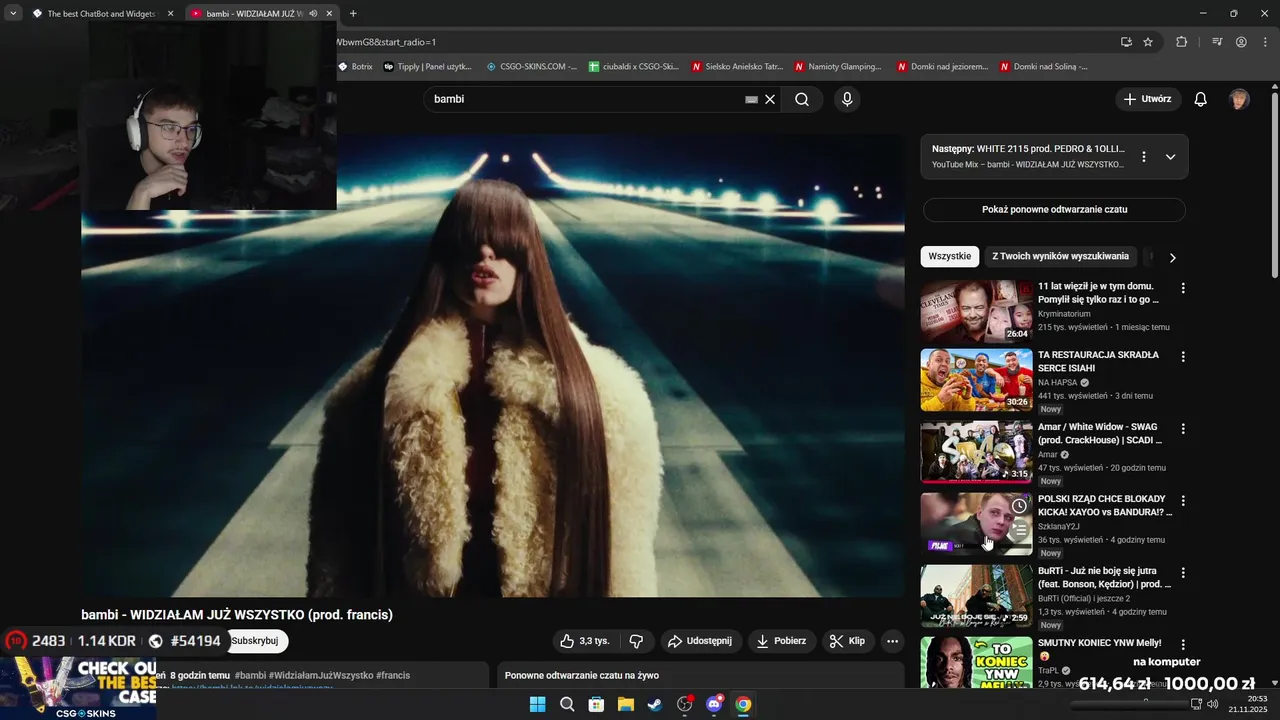Click the taskbar volume speaker icon
The height and width of the screenshot is (720, 1280).
click(1212, 704)
